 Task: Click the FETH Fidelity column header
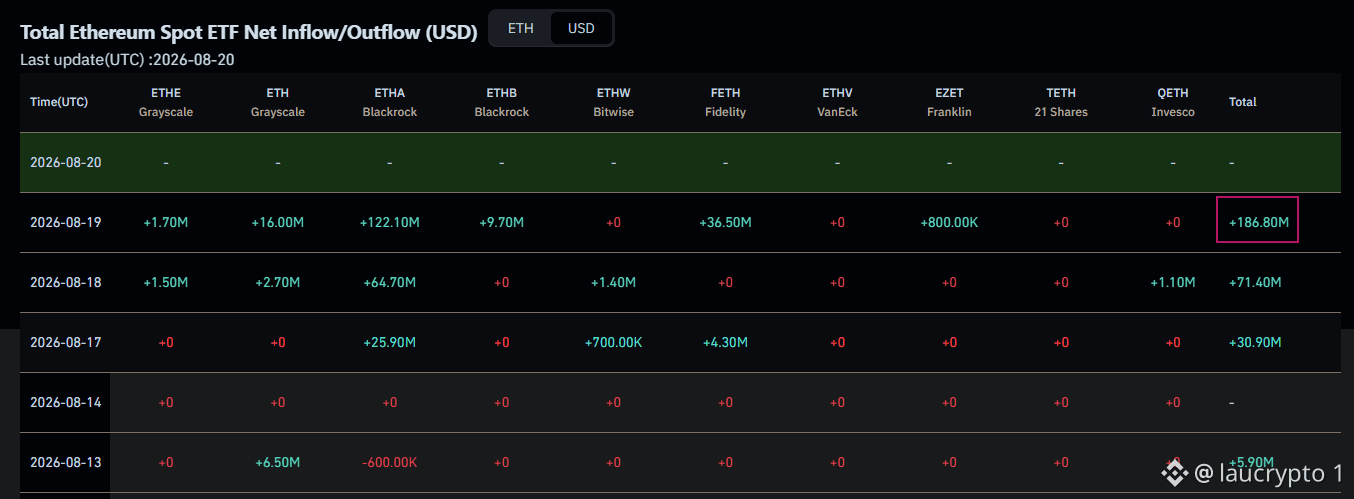click(x=725, y=102)
